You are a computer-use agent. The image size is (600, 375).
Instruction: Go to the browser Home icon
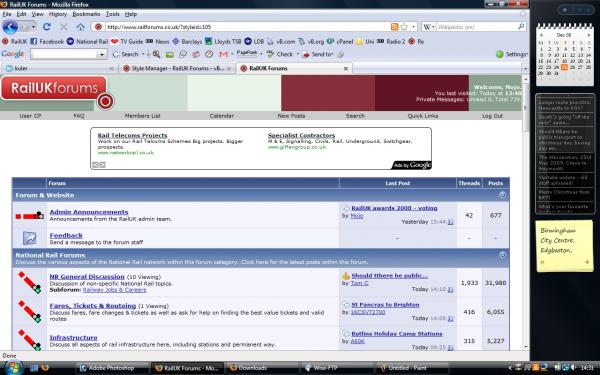[x=80, y=27]
